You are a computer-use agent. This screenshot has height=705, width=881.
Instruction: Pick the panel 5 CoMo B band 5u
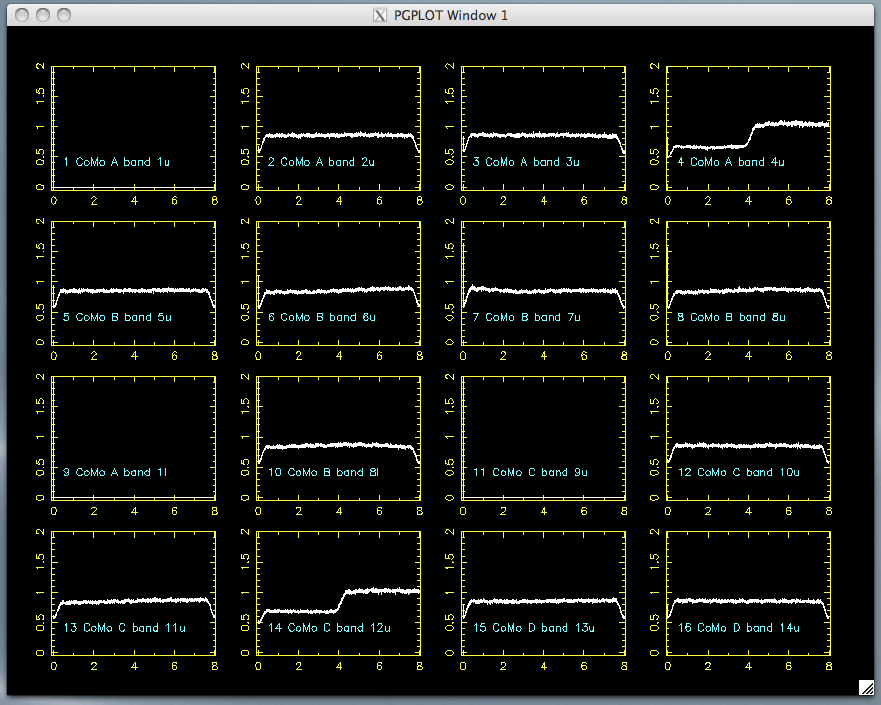click(134, 283)
